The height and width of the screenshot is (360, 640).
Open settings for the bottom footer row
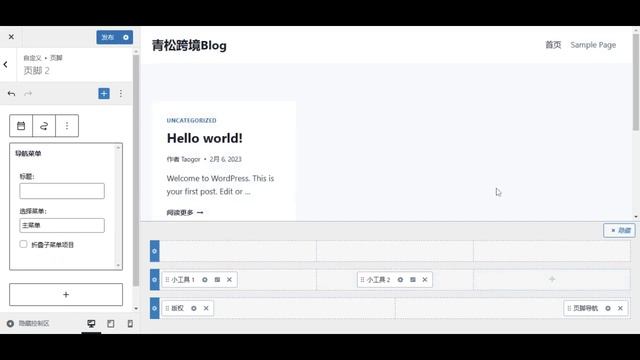(155, 308)
